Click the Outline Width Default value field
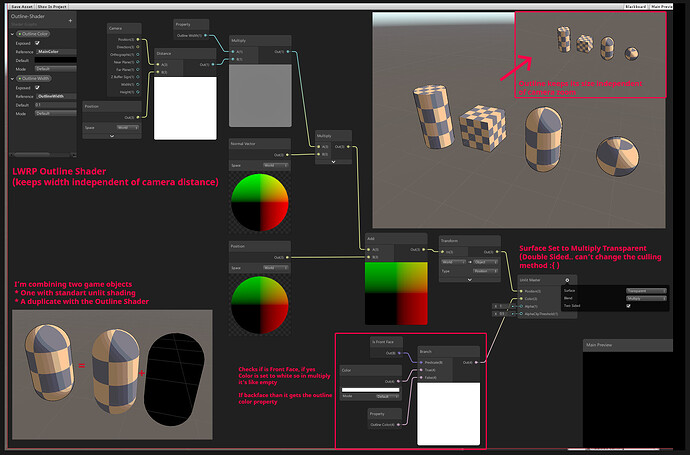 56,105
